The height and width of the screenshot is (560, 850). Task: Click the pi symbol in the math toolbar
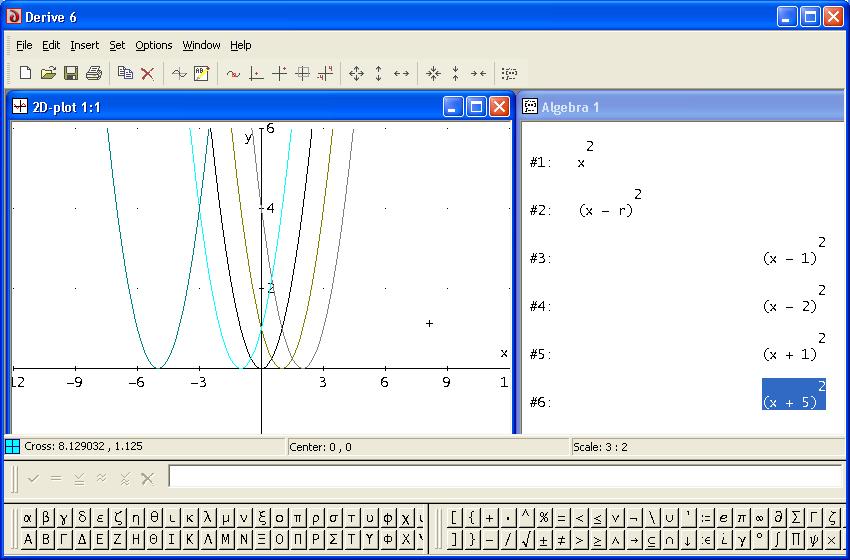click(741, 518)
